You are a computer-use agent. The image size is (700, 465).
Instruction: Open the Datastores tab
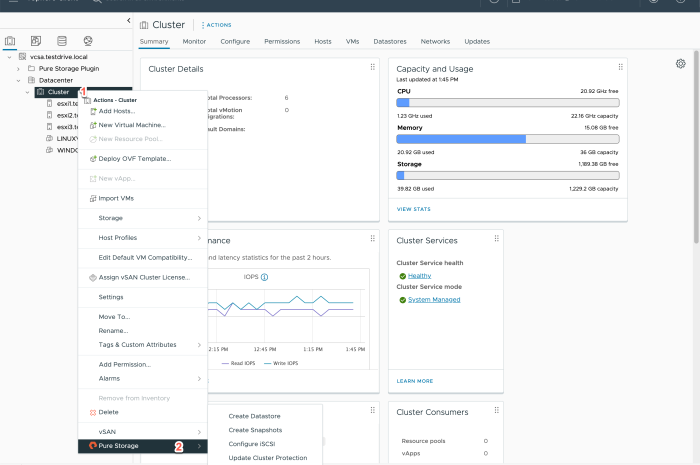pos(388,42)
